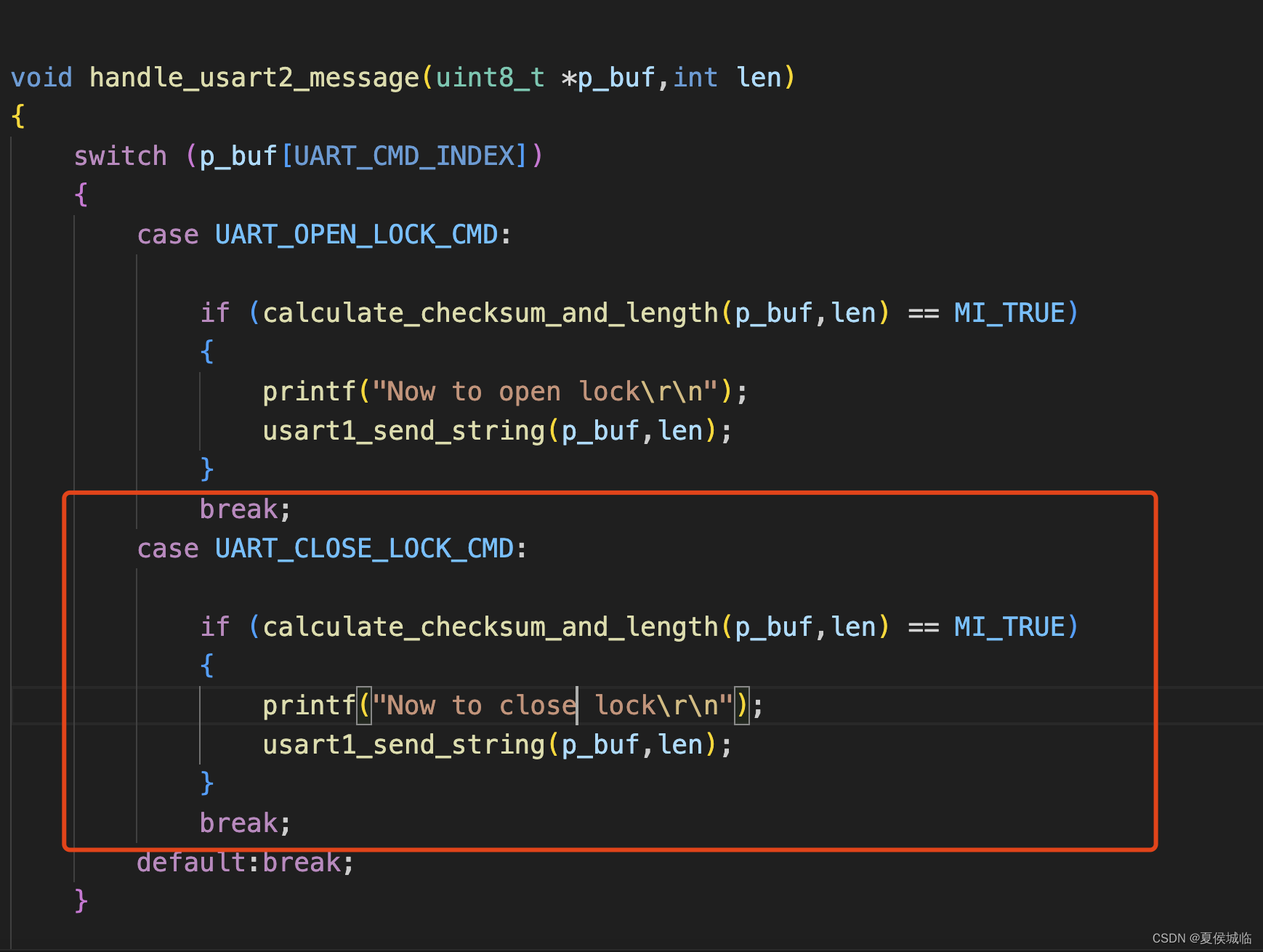Click the UART_CLOSE_LOCK_CMD case label
The width and height of the screenshot is (1263, 952).
[364, 549]
